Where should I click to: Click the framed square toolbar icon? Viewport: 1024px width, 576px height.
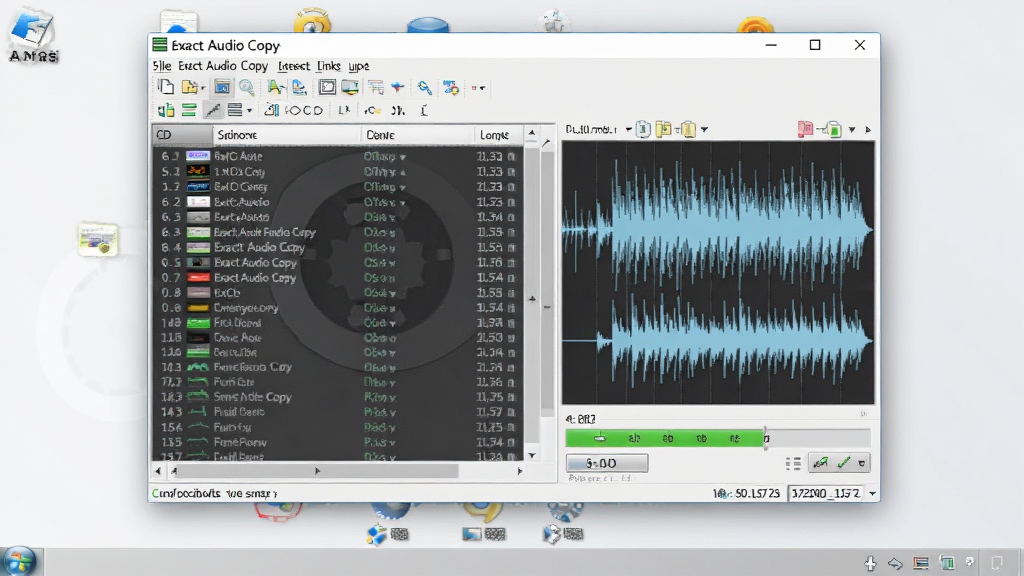(327, 87)
